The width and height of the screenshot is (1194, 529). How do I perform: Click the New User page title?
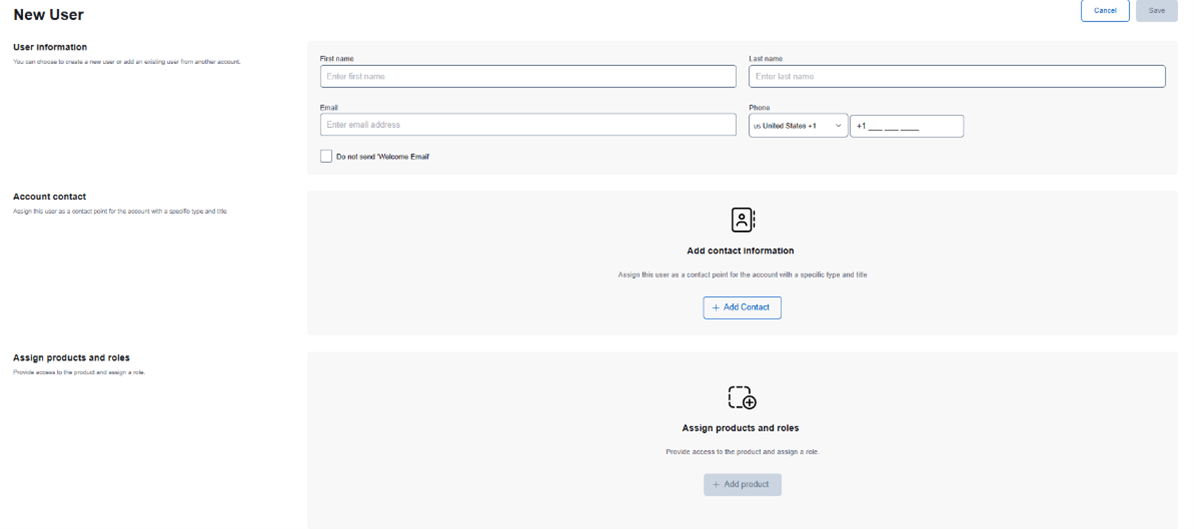tap(48, 15)
